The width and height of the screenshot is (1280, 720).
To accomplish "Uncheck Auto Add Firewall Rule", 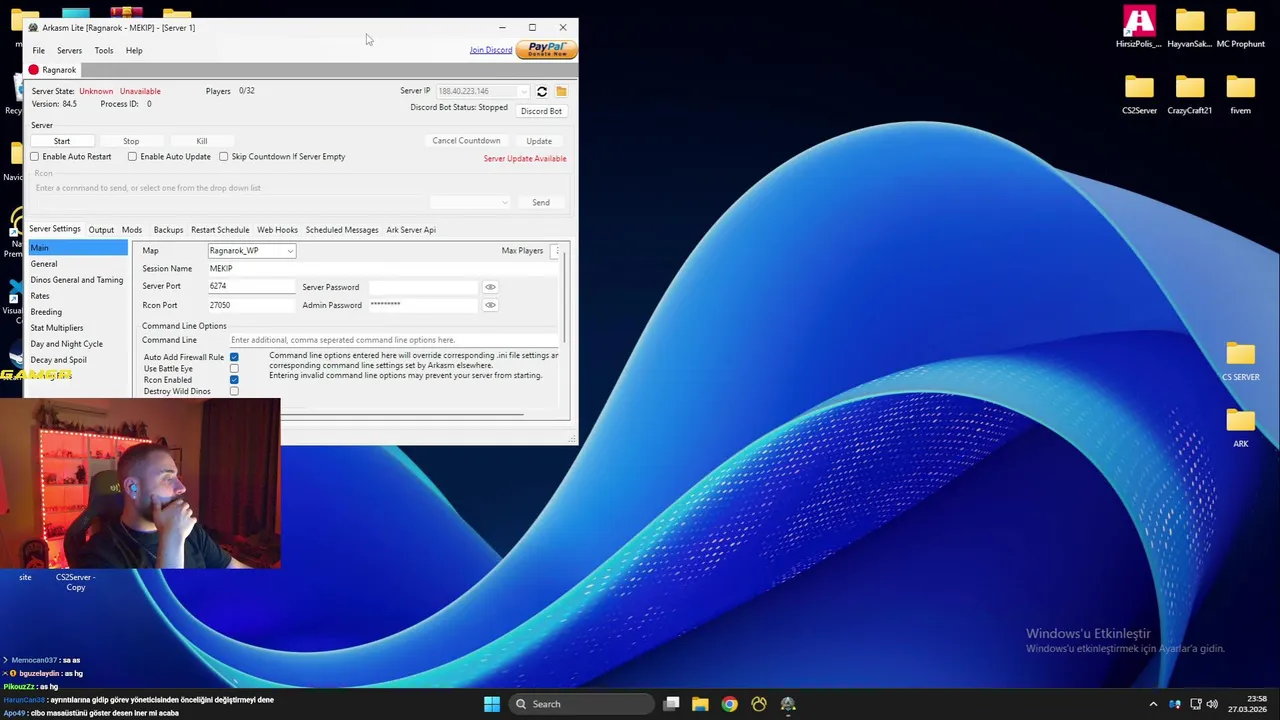I will tap(234, 357).
